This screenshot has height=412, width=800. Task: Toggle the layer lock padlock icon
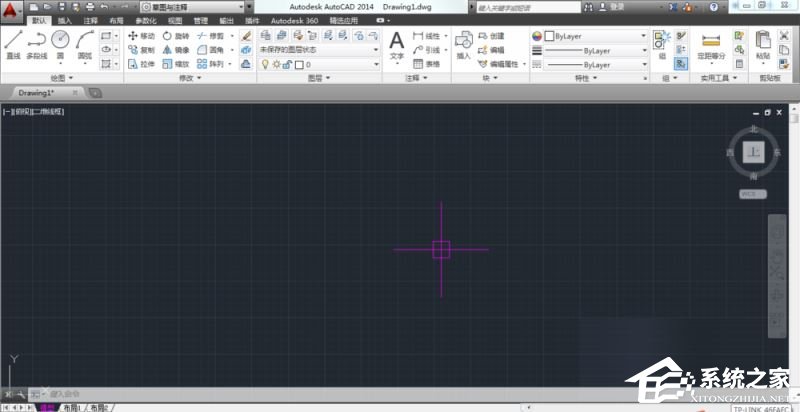point(287,64)
